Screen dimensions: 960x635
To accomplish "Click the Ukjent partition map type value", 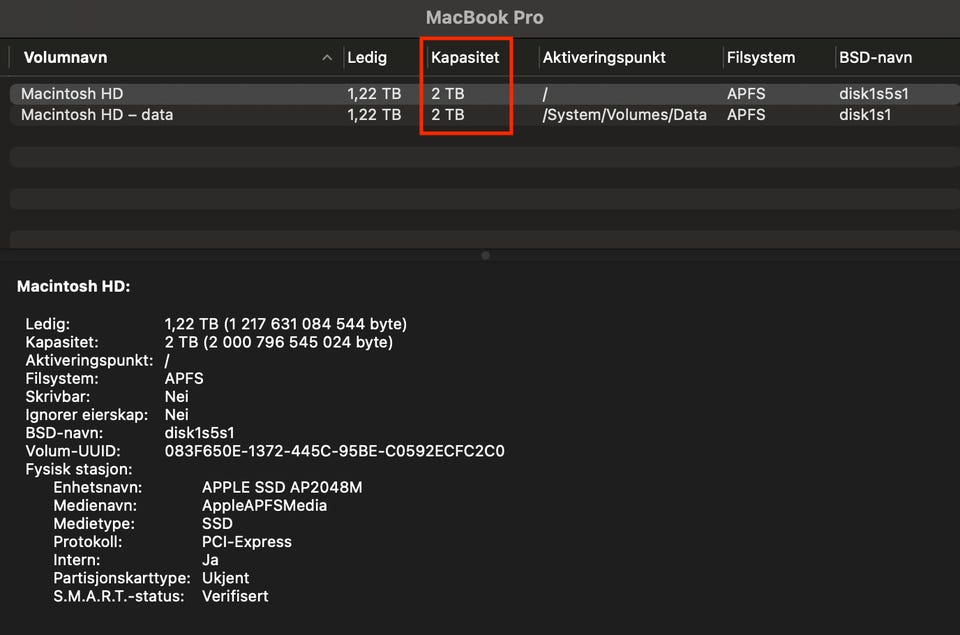I will click(x=225, y=578).
